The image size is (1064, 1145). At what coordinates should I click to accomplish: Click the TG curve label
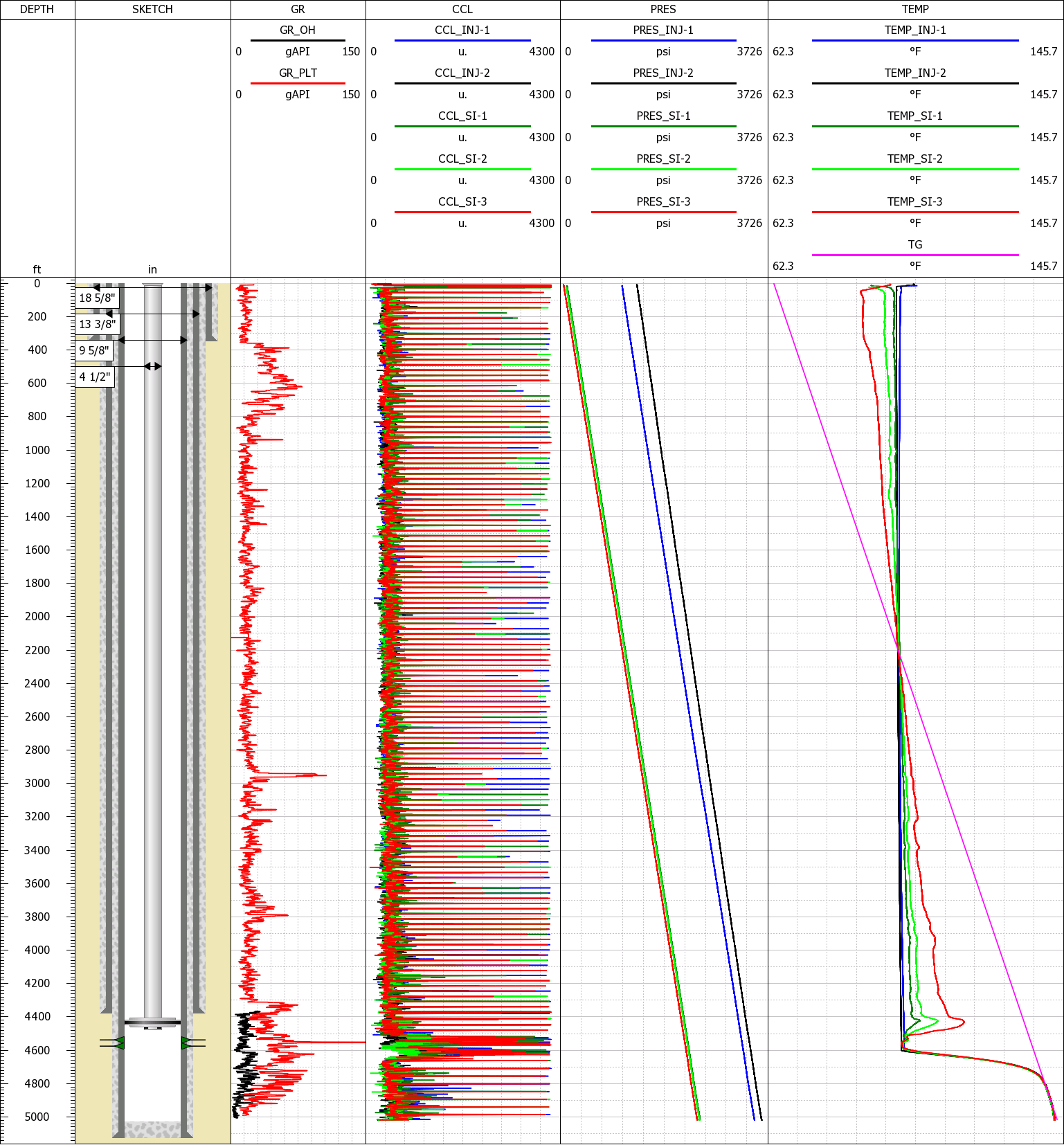915,244
